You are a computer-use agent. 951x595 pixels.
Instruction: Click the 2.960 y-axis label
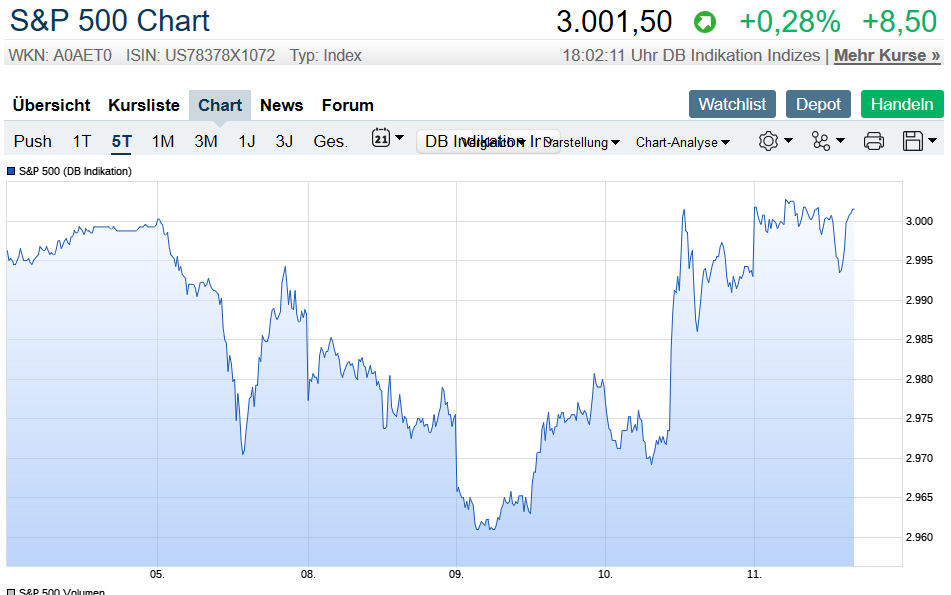(919, 537)
